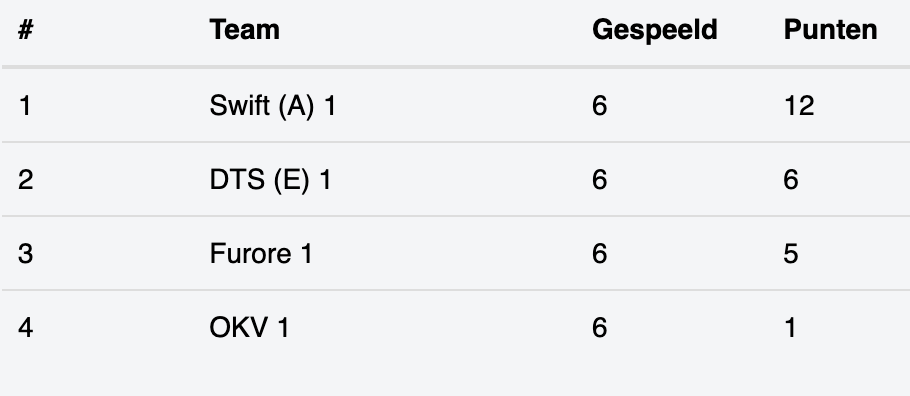Click Gespeeld value in DTS (E) 1 row

(x=600, y=180)
